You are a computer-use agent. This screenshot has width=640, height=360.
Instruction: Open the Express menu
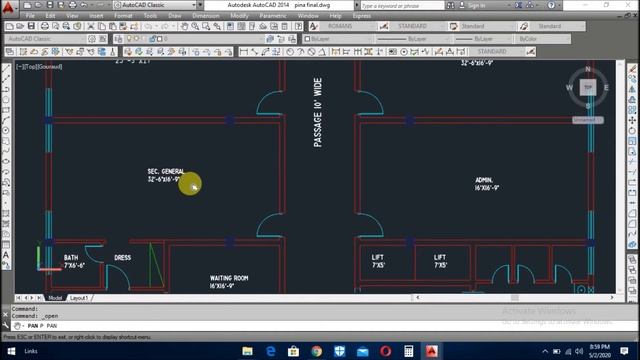pyautogui.click(x=361, y=16)
